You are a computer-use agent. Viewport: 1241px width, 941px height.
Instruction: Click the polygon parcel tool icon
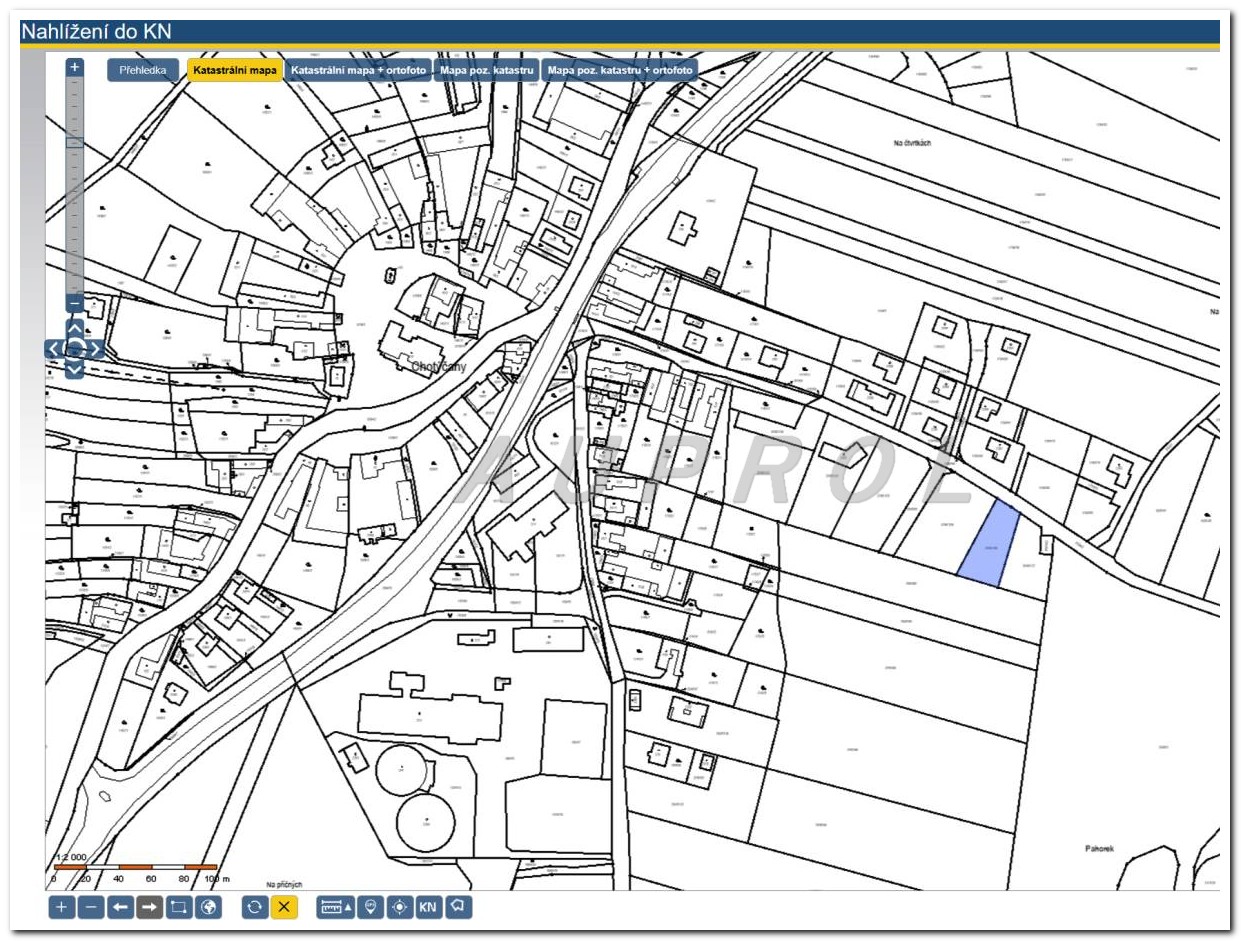pos(458,907)
